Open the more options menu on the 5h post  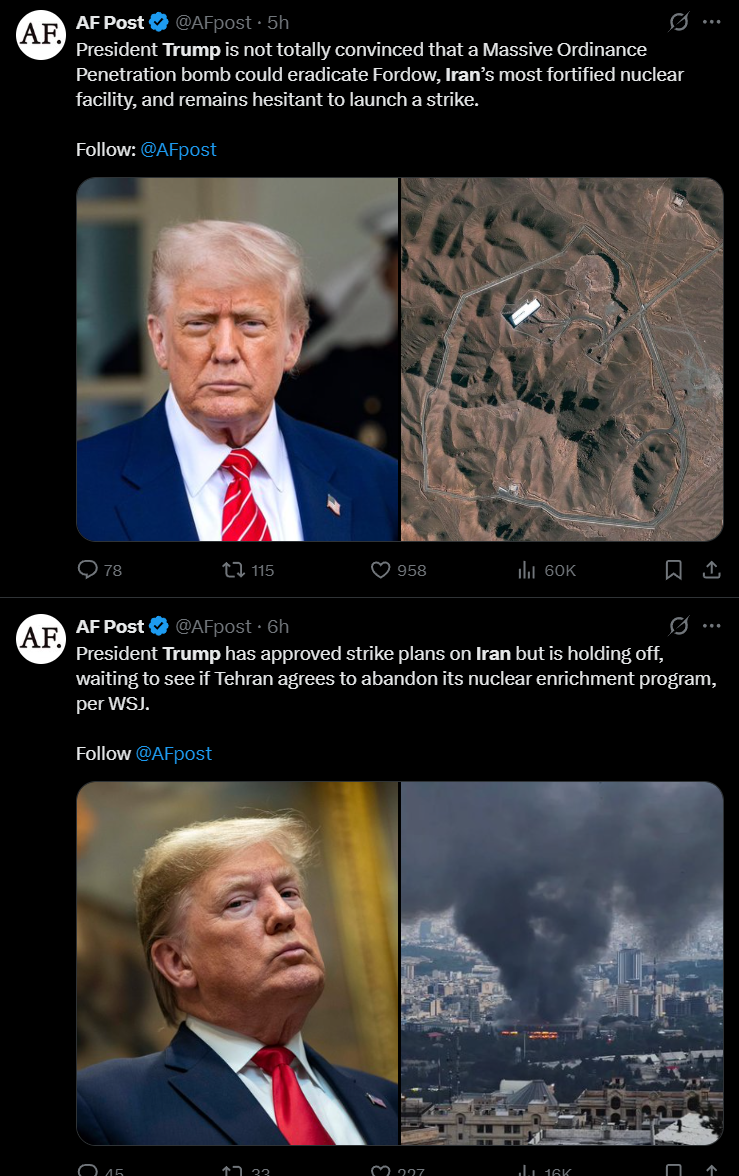coord(712,22)
